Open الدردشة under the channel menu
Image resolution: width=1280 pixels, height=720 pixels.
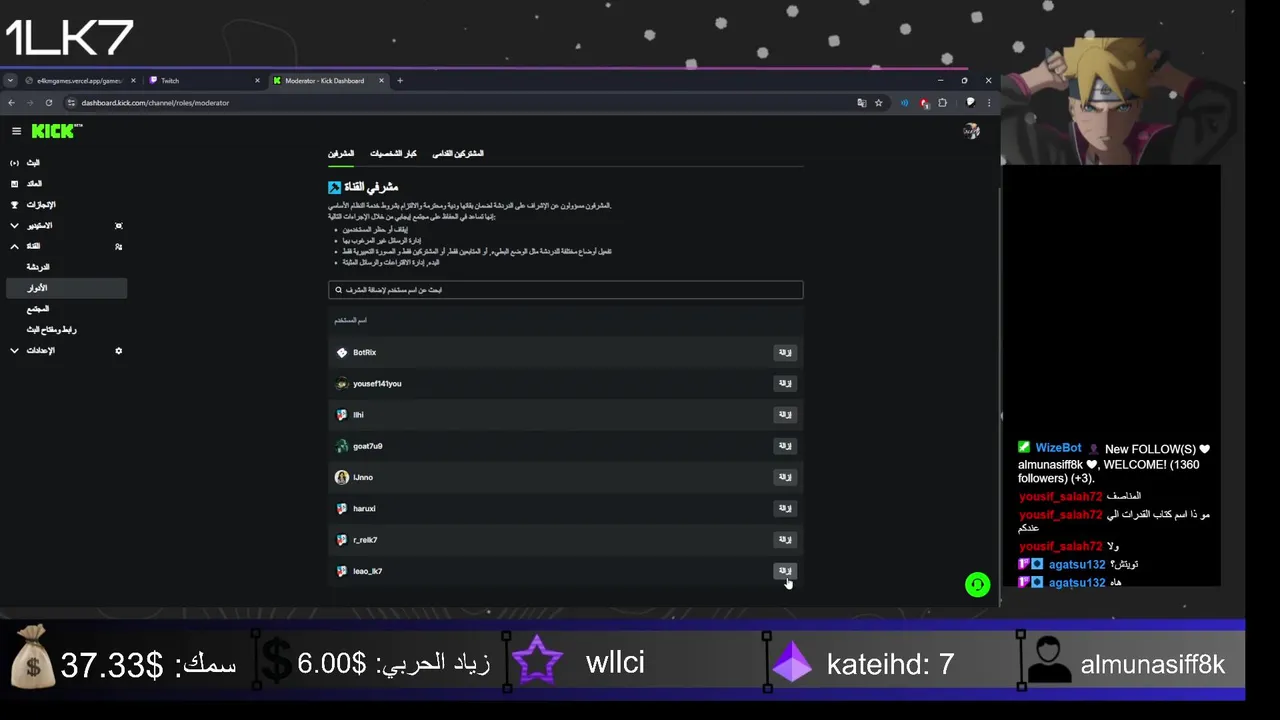click(38, 267)
